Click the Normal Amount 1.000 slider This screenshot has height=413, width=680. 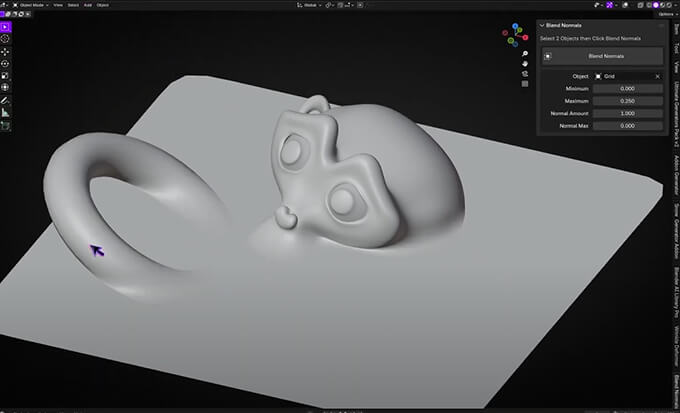[628, 113]
